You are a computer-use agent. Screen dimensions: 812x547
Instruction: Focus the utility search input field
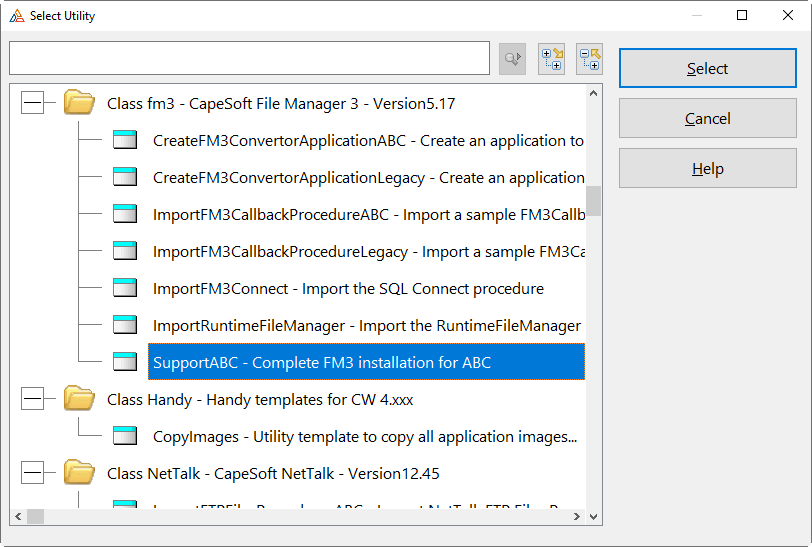[249, 58]
